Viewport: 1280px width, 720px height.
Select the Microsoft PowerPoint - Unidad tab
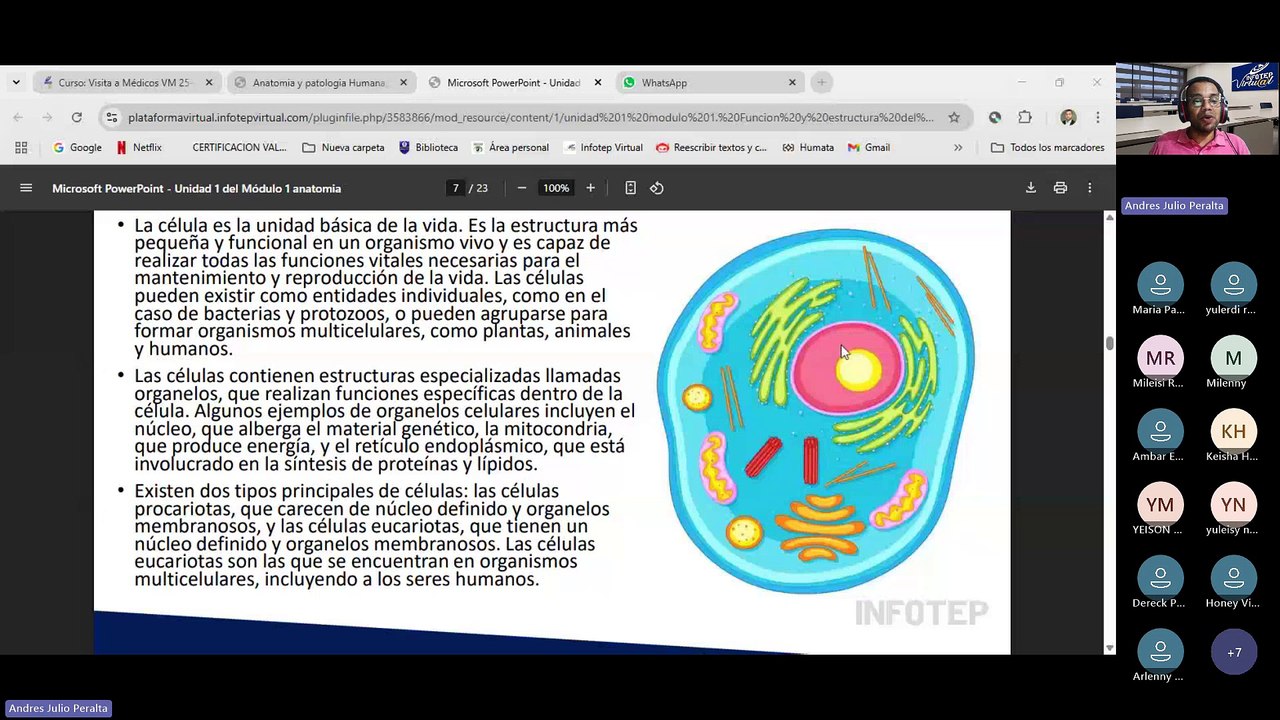tap(515, 83)
